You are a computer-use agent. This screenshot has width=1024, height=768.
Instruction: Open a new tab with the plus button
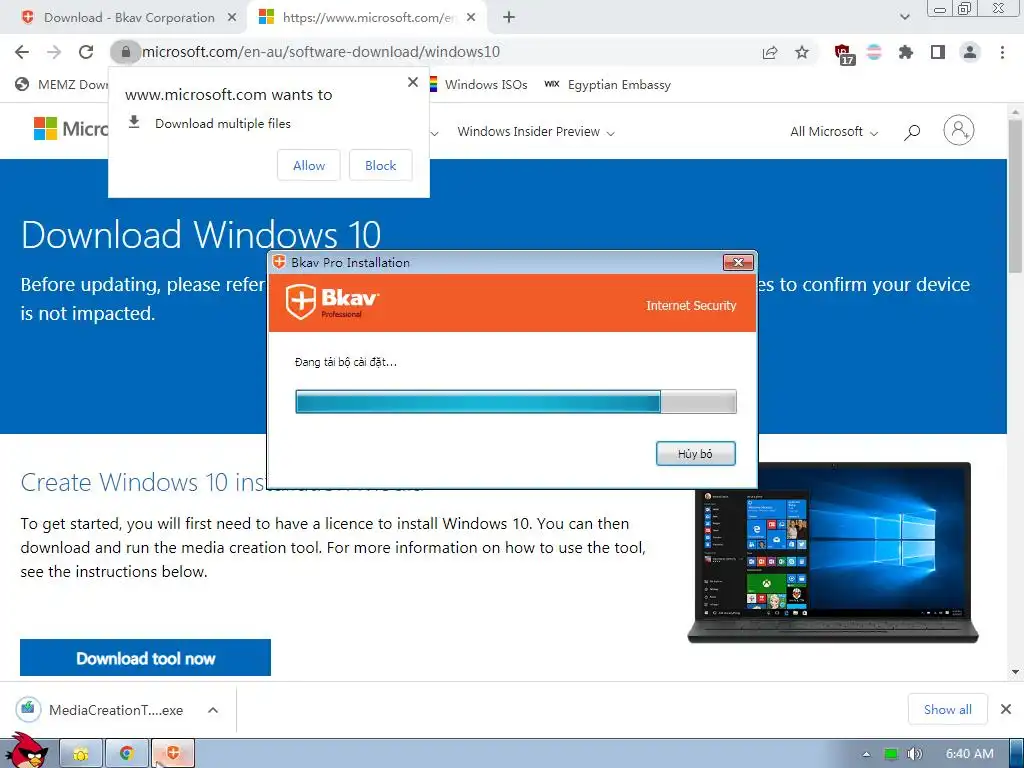[x=509, y=18]
